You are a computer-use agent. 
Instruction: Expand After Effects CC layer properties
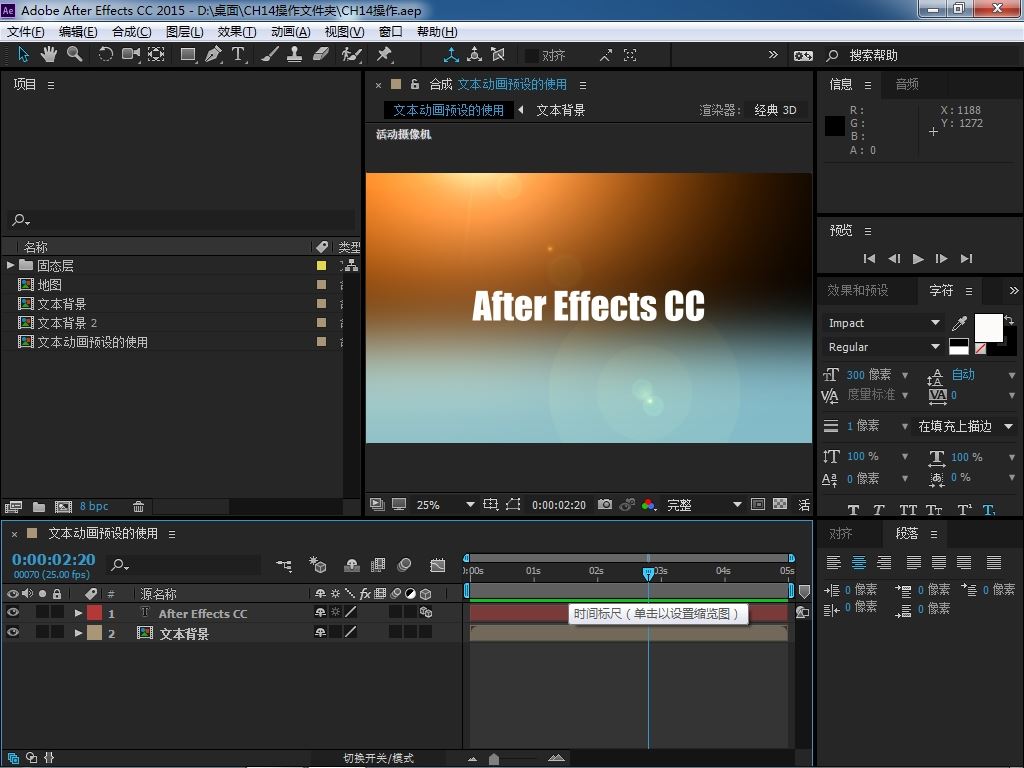[x=78, y=613]
